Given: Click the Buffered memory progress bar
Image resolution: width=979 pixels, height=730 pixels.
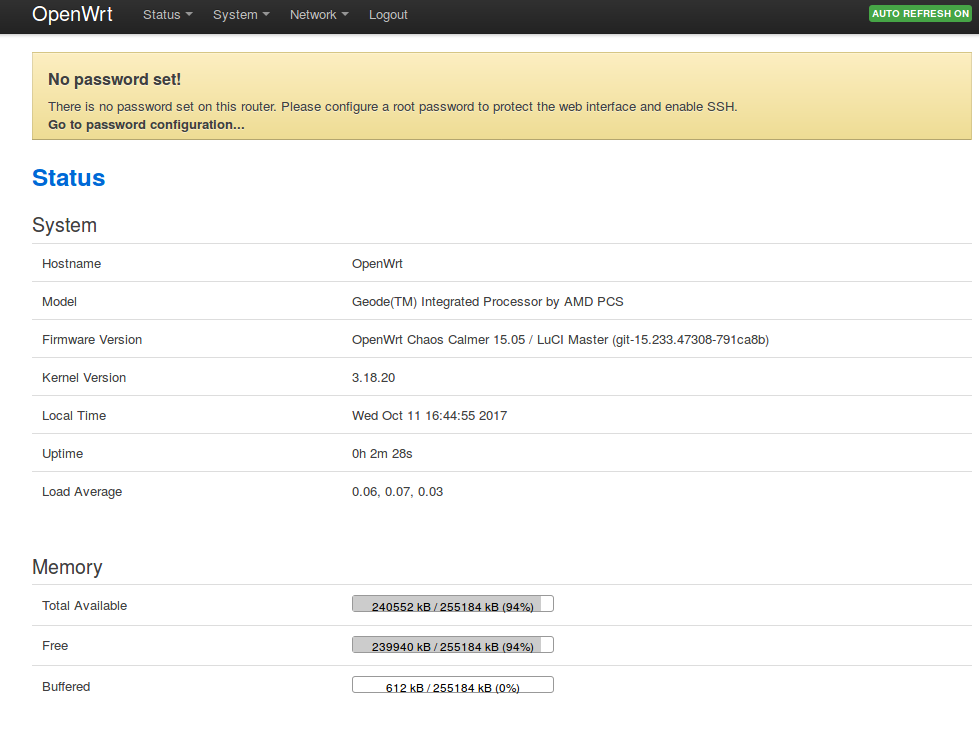Looking at the screenshot, I should [453, 685].
